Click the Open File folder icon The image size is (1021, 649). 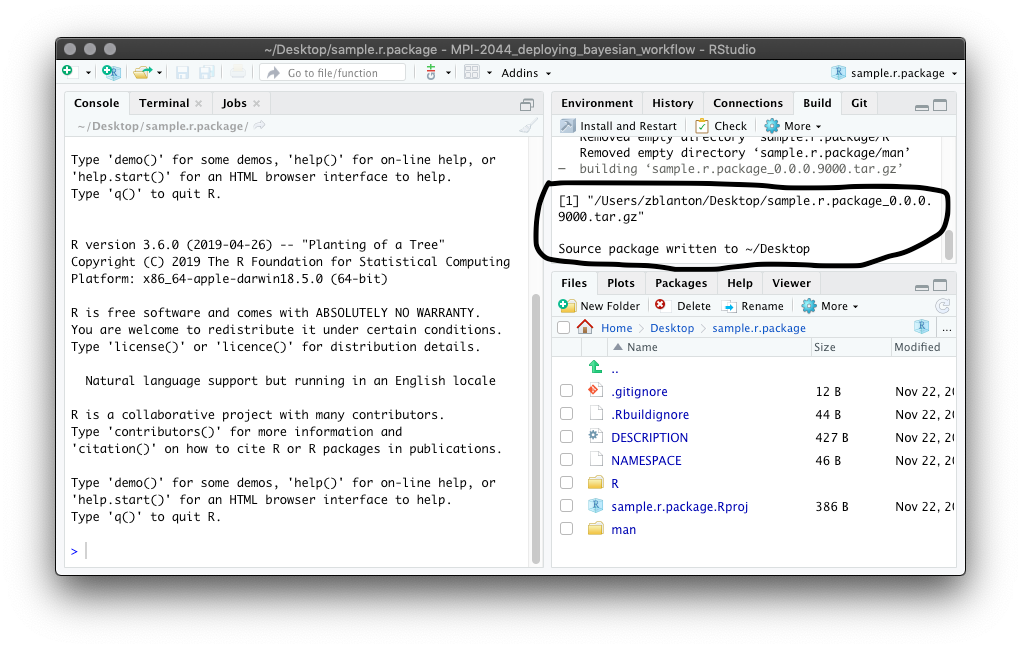coord(142,72)
